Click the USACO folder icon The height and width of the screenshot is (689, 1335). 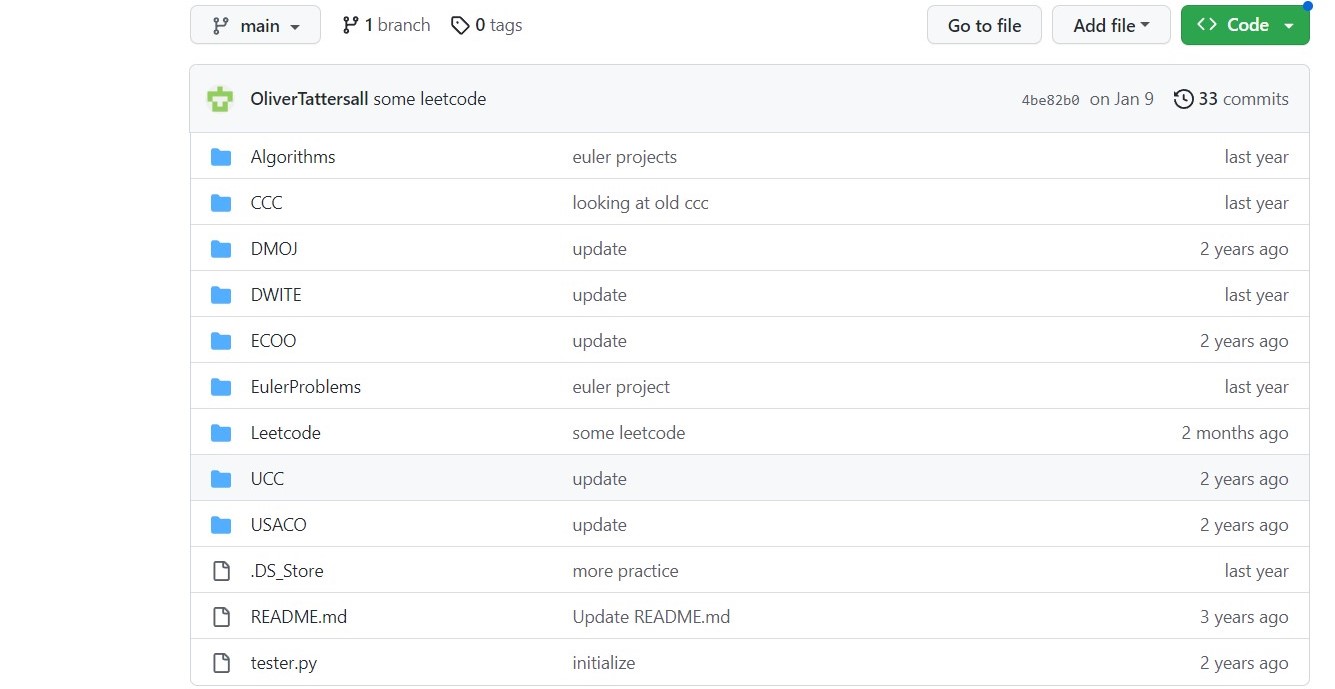[x=221, y=525]
